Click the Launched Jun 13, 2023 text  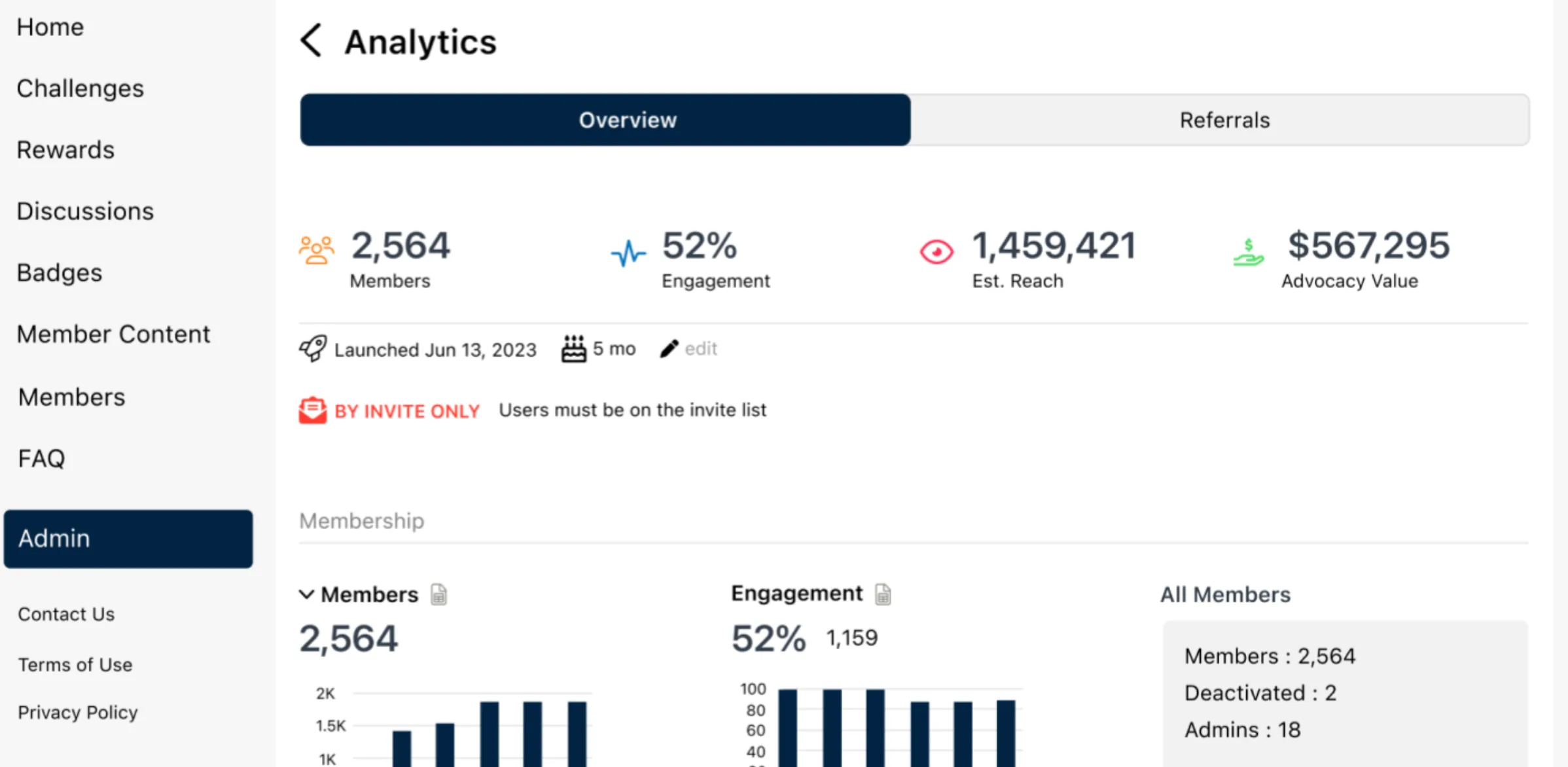click(435, 350)
